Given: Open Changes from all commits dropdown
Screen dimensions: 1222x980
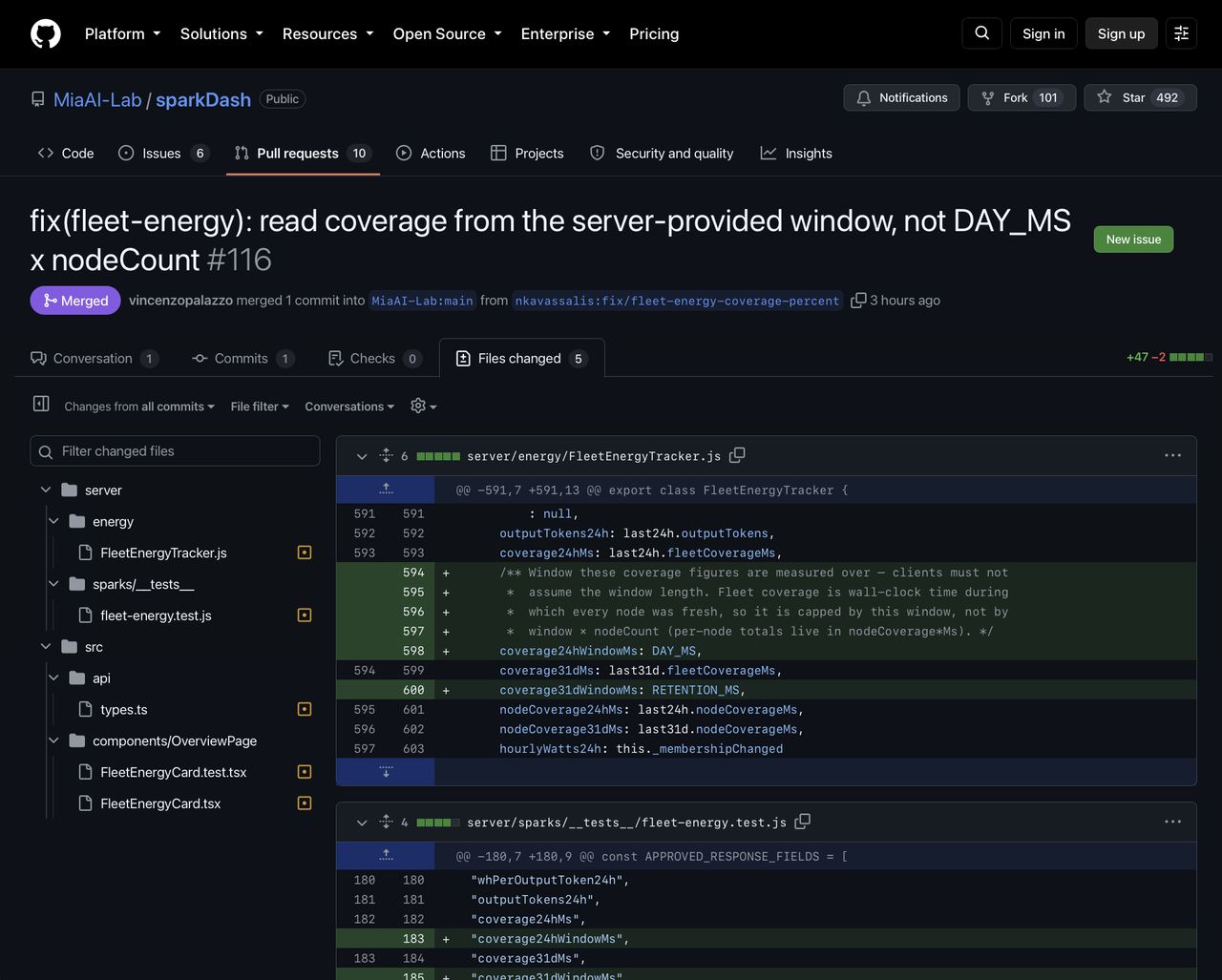Looking at the screenshot, I should [x=139, y=407].
